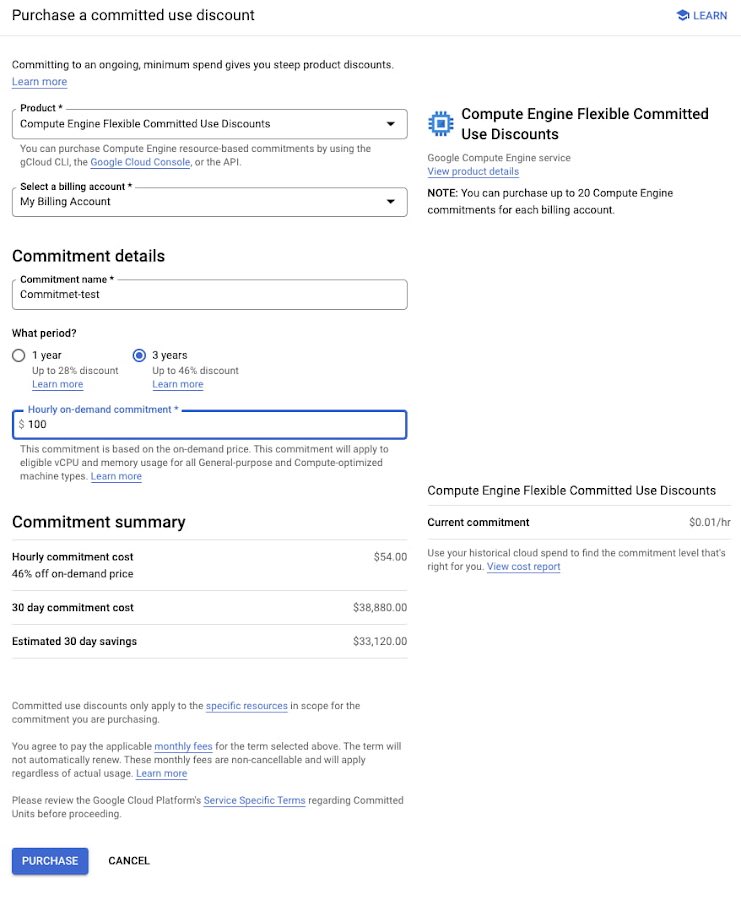This screenshot has height=900, width=741.
Task: Click Learn more below the intro text
Action: pyautogui.click(x=39, y=82)
